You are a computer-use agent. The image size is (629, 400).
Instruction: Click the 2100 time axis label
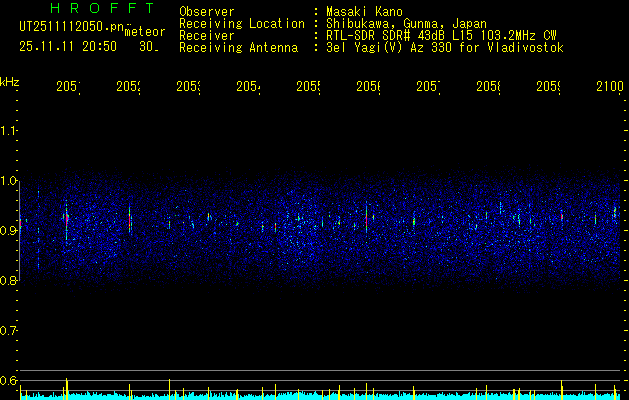pos(610,87)
